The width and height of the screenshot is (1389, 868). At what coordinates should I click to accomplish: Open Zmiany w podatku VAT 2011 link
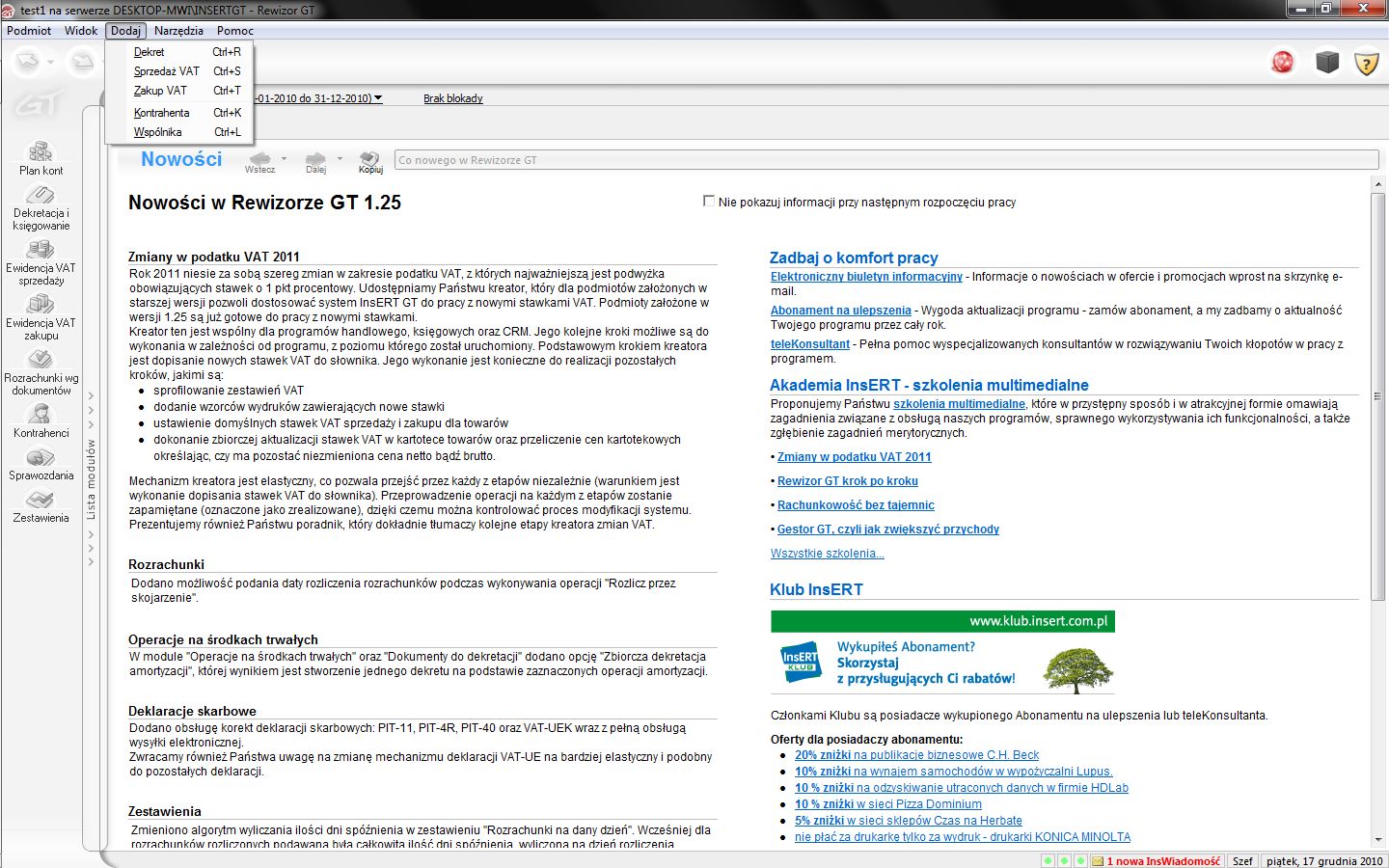(855, 457)
